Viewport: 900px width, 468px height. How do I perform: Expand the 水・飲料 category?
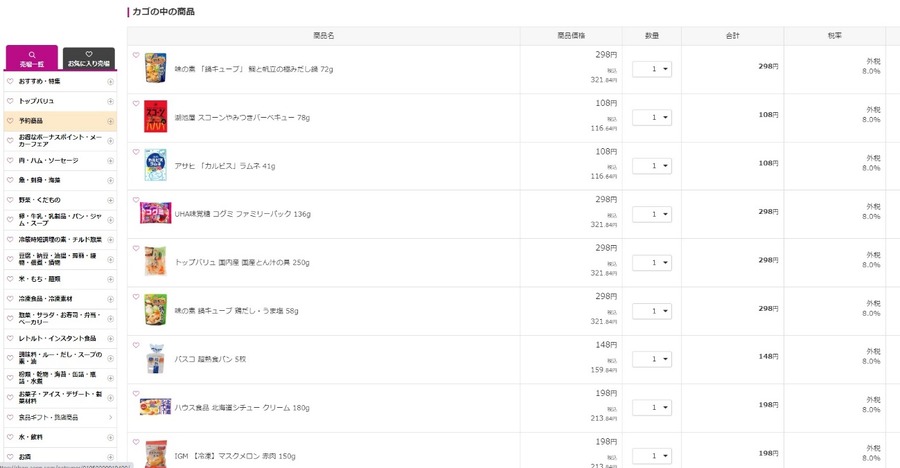[110, 437]
